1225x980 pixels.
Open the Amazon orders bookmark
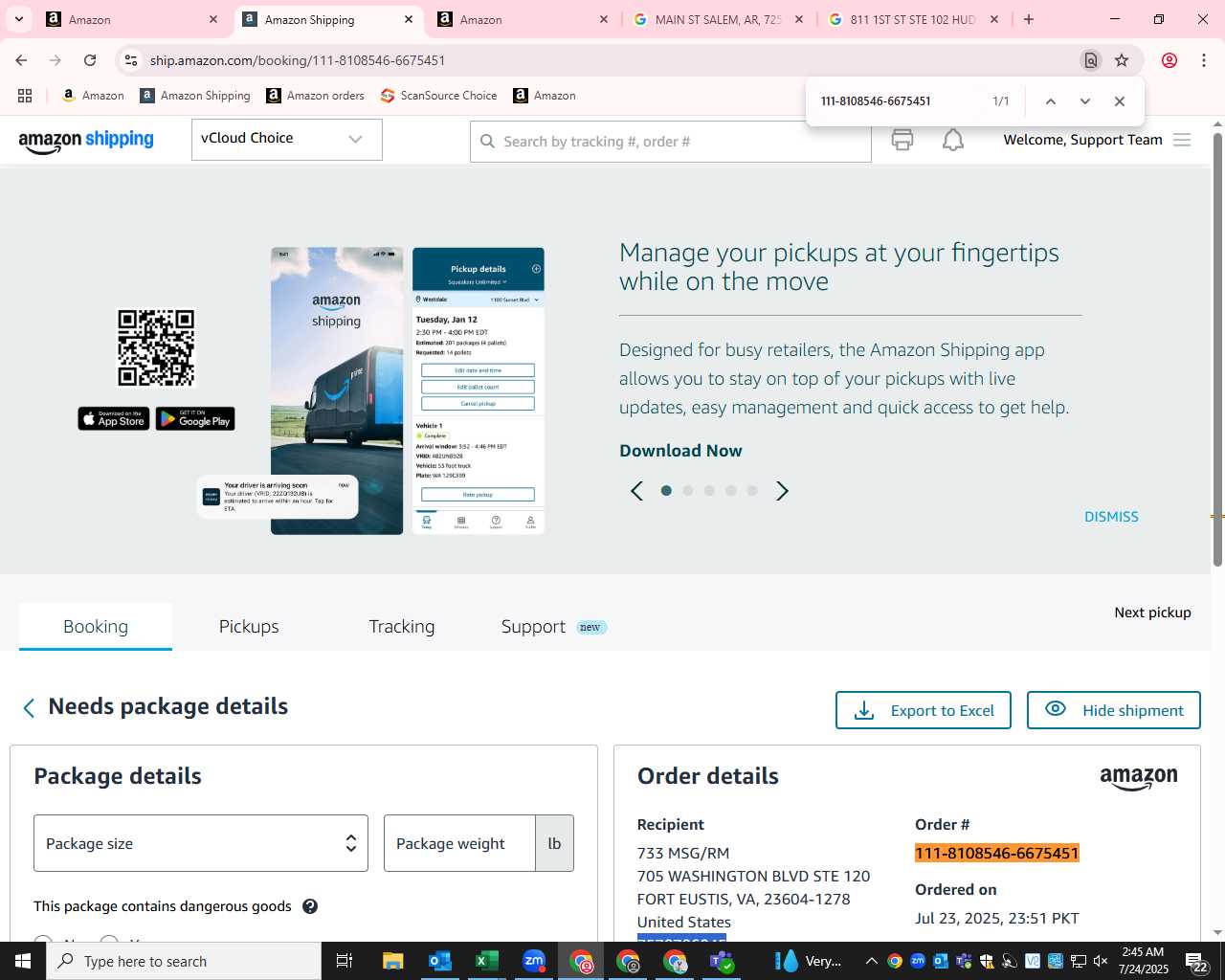[x=315, y=96]
